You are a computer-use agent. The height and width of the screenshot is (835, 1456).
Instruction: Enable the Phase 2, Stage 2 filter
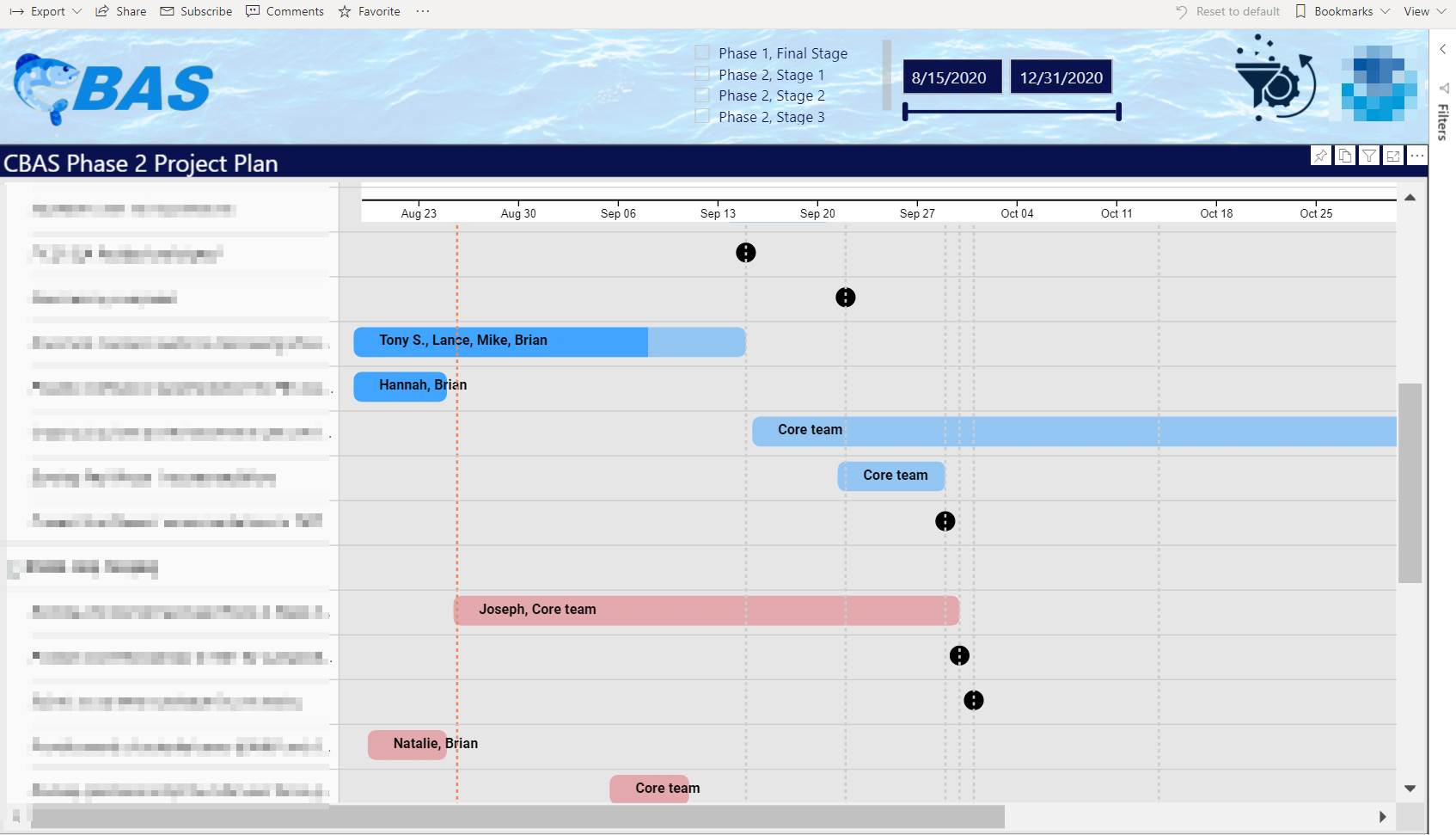[701, 95]
